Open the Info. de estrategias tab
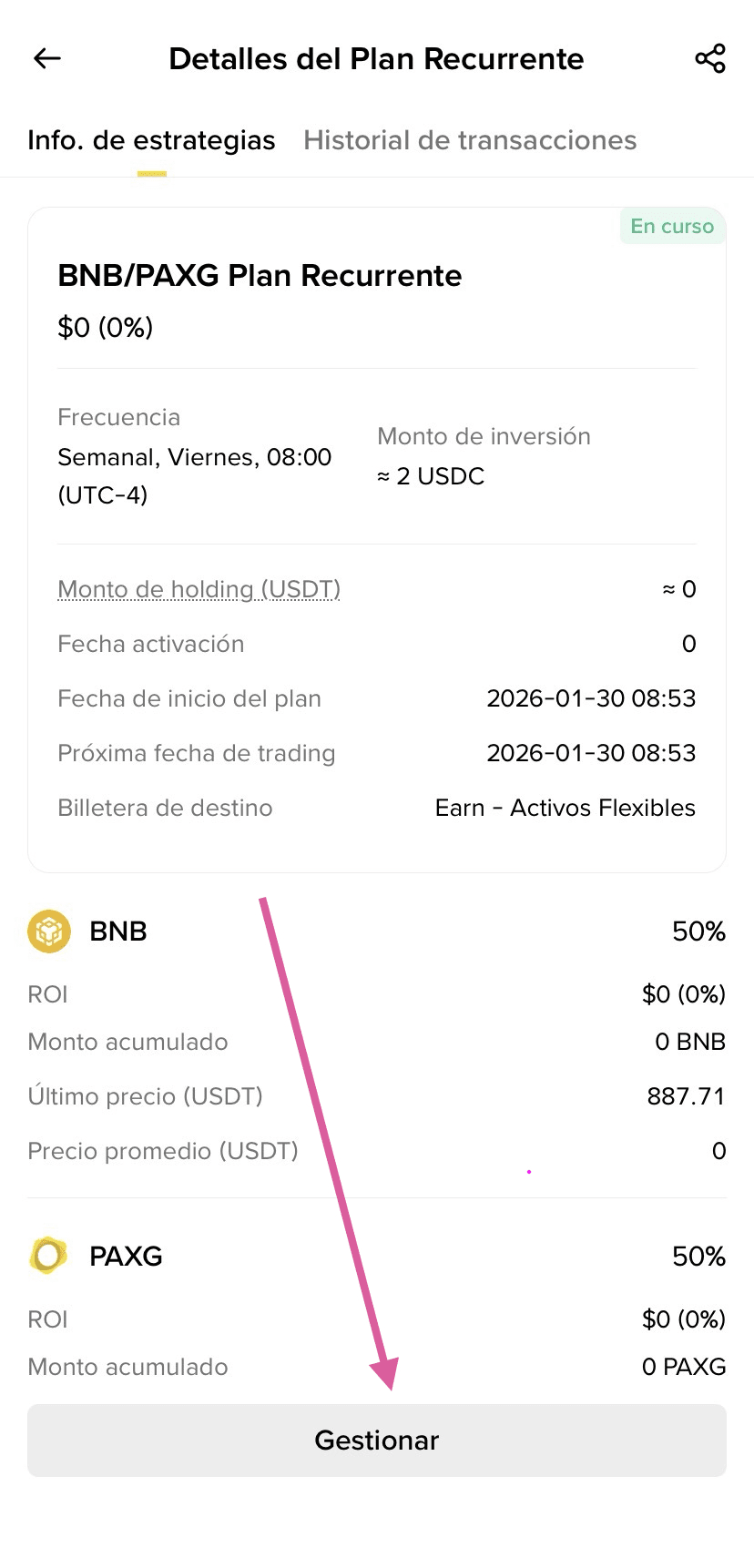This screenshot has width=754, height=1568. click(x=151, y=140)
